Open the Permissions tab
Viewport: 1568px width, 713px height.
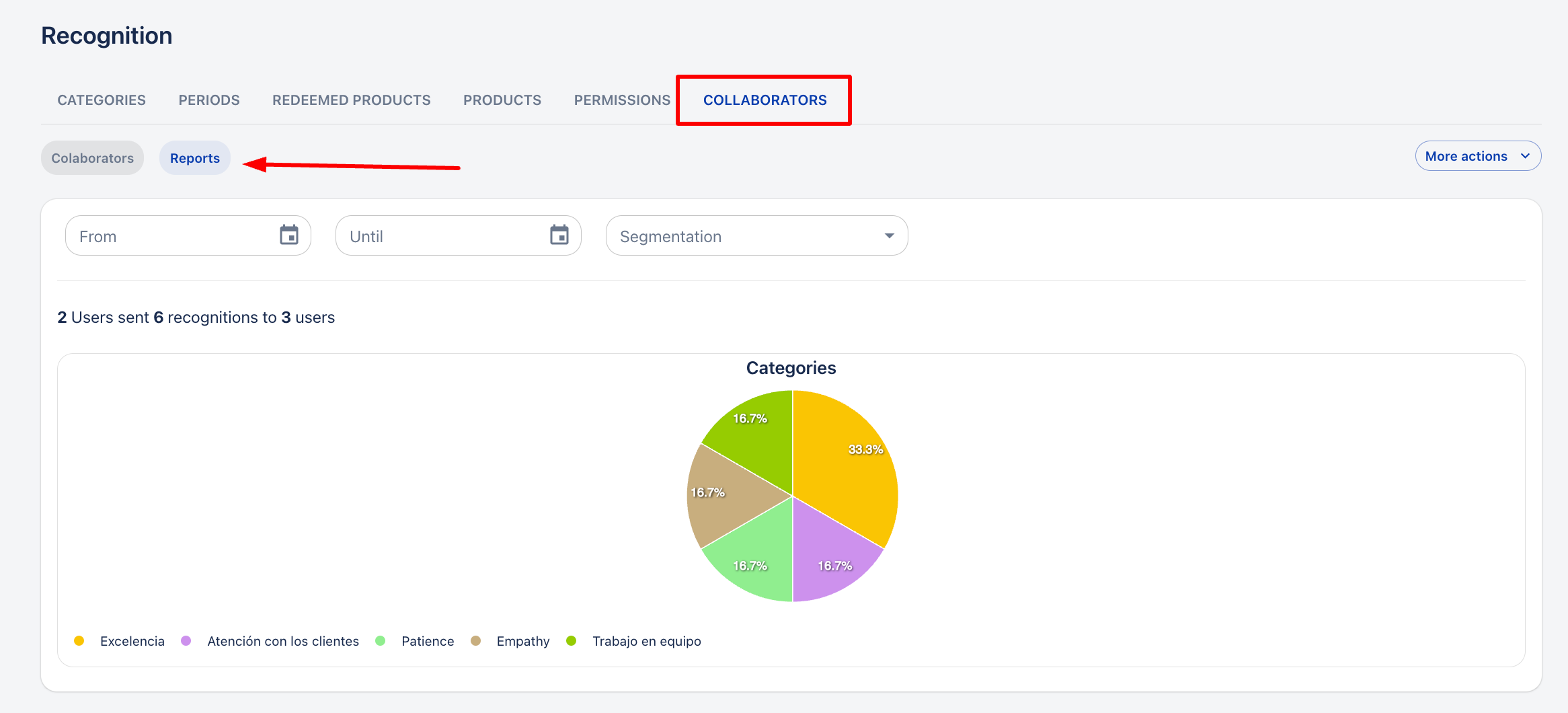tap(622, 100)
